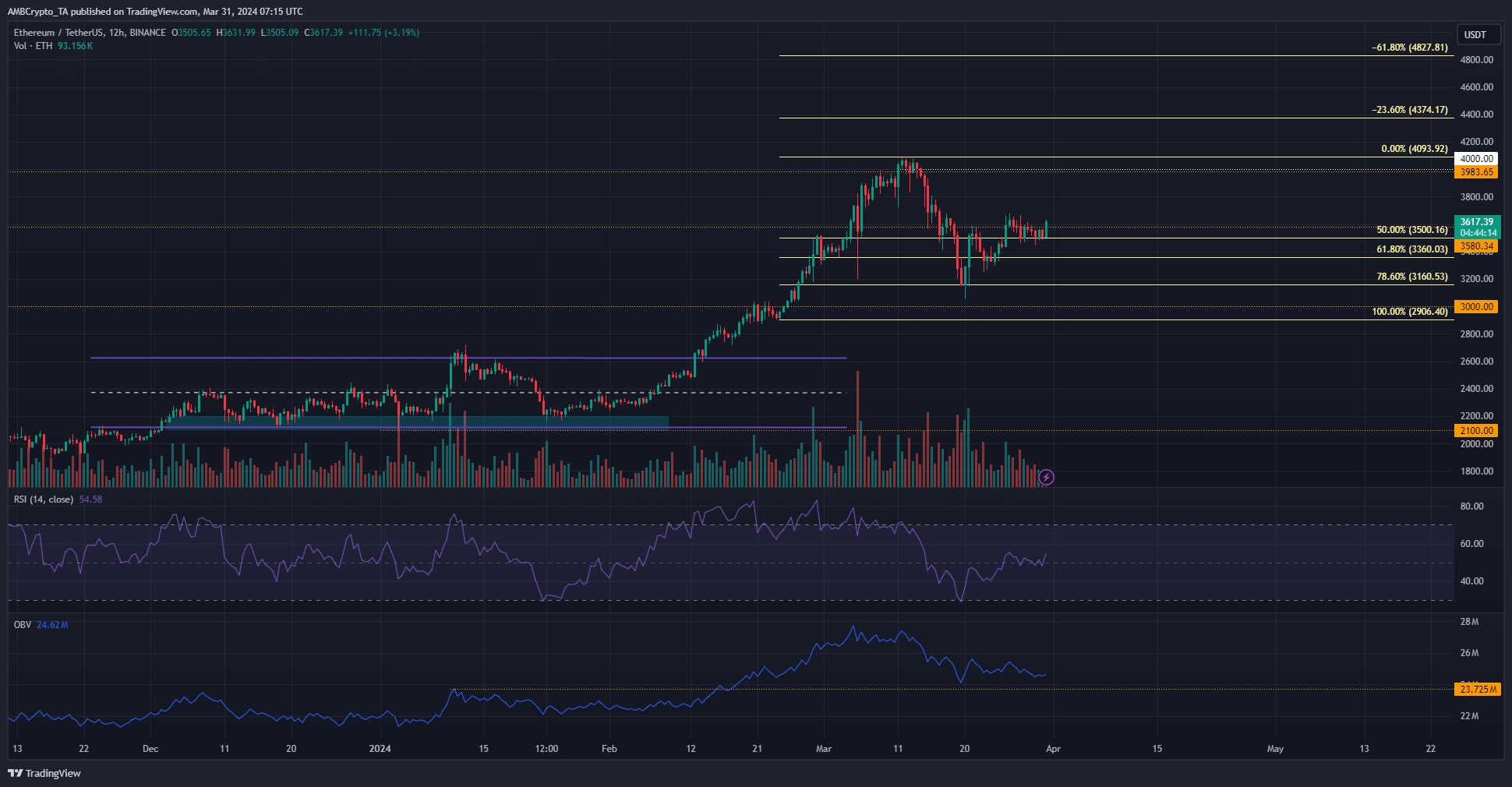1512x787 pixels.
Task: Click the 2800.00 price axis label
Action: click(x=1476, y=334)
